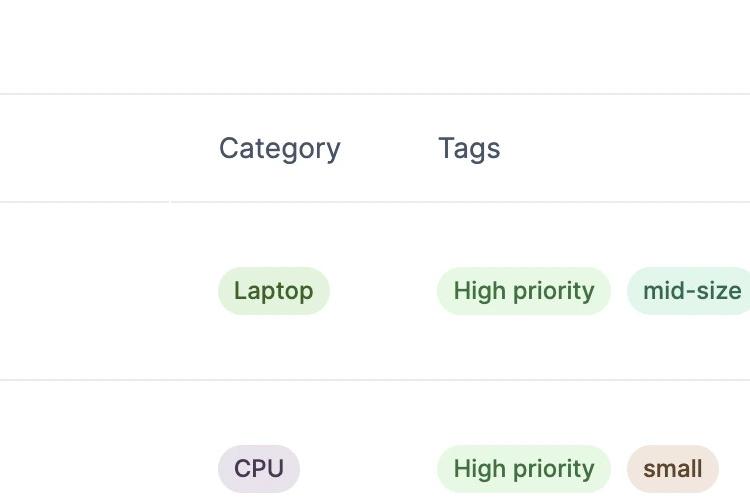Image resolution: width=750 pixels, height=500 pixels.
Task: Click High priority tag in Laptop row
Action: point(524,291)
